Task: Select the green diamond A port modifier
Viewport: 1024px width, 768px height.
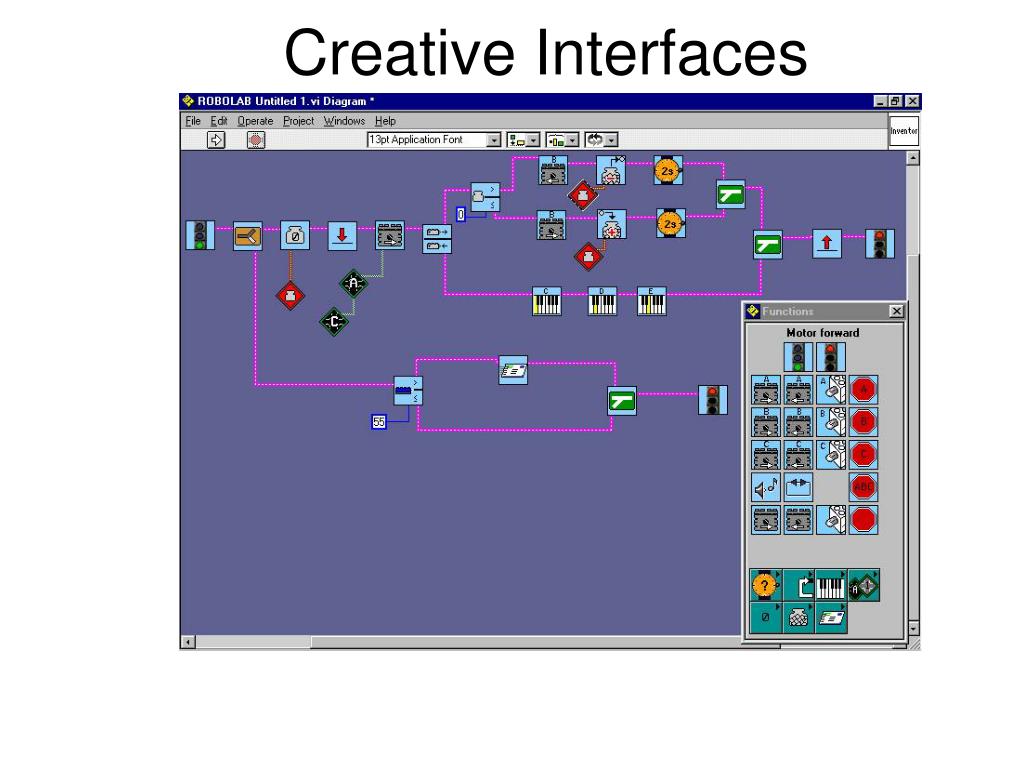Action: (353, 283)
